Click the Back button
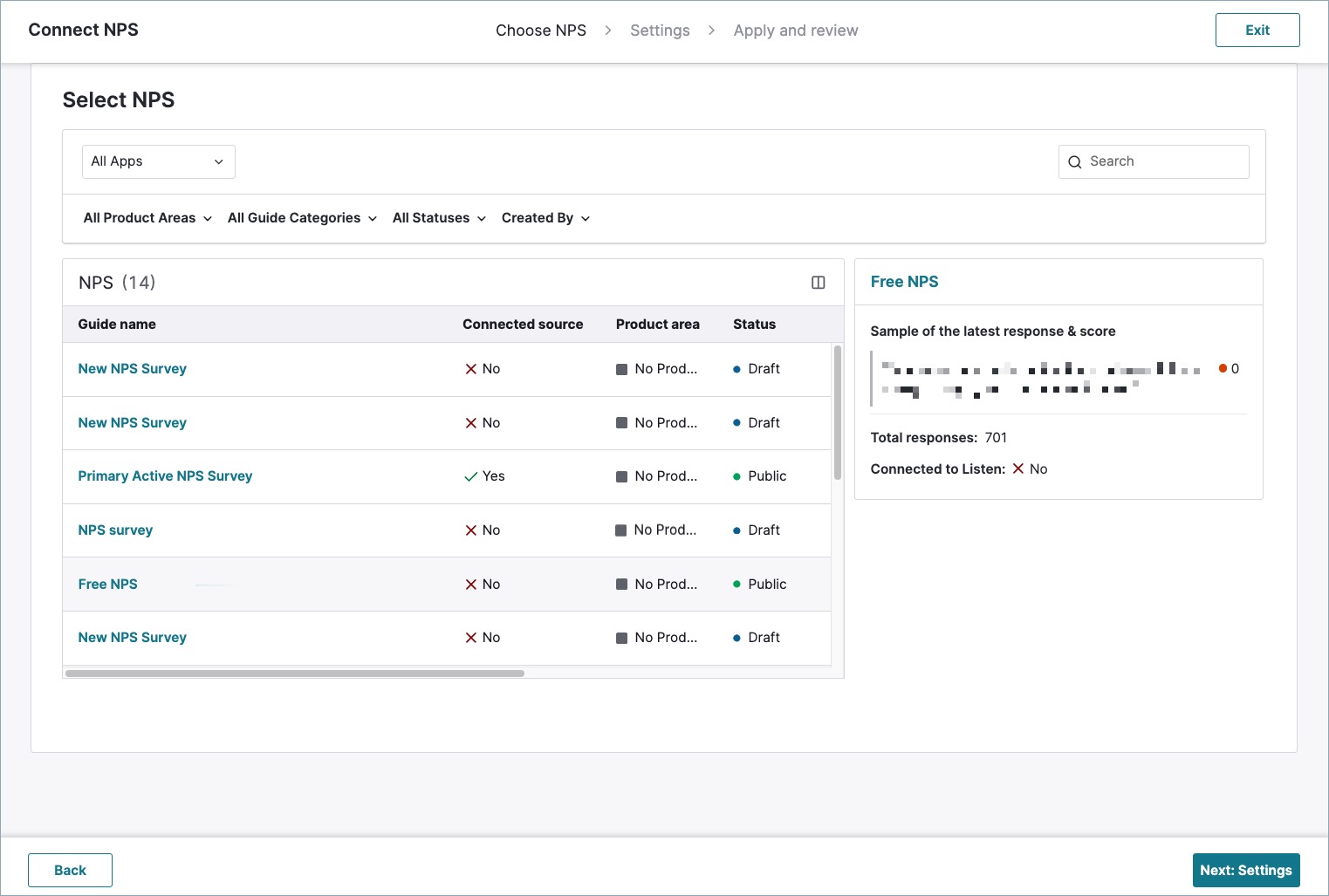Image resolution: width=1329 pixels, height=896 pixels. coord(70,870)
